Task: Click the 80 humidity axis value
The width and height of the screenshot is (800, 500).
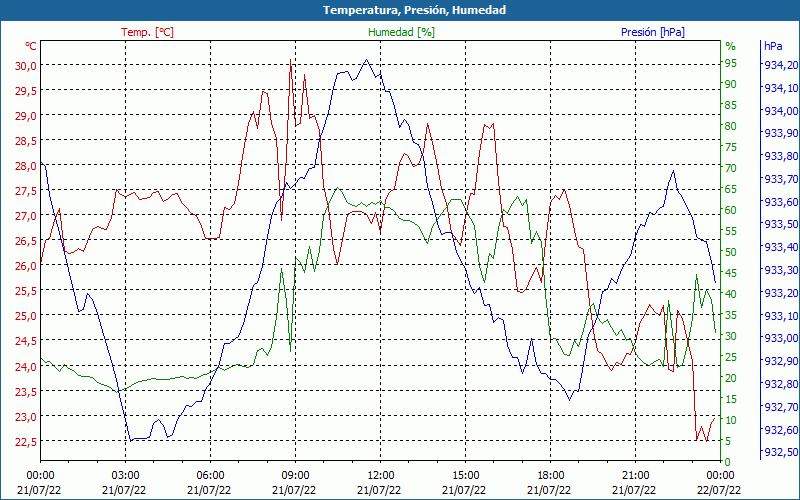Action: tap(731, 126)
